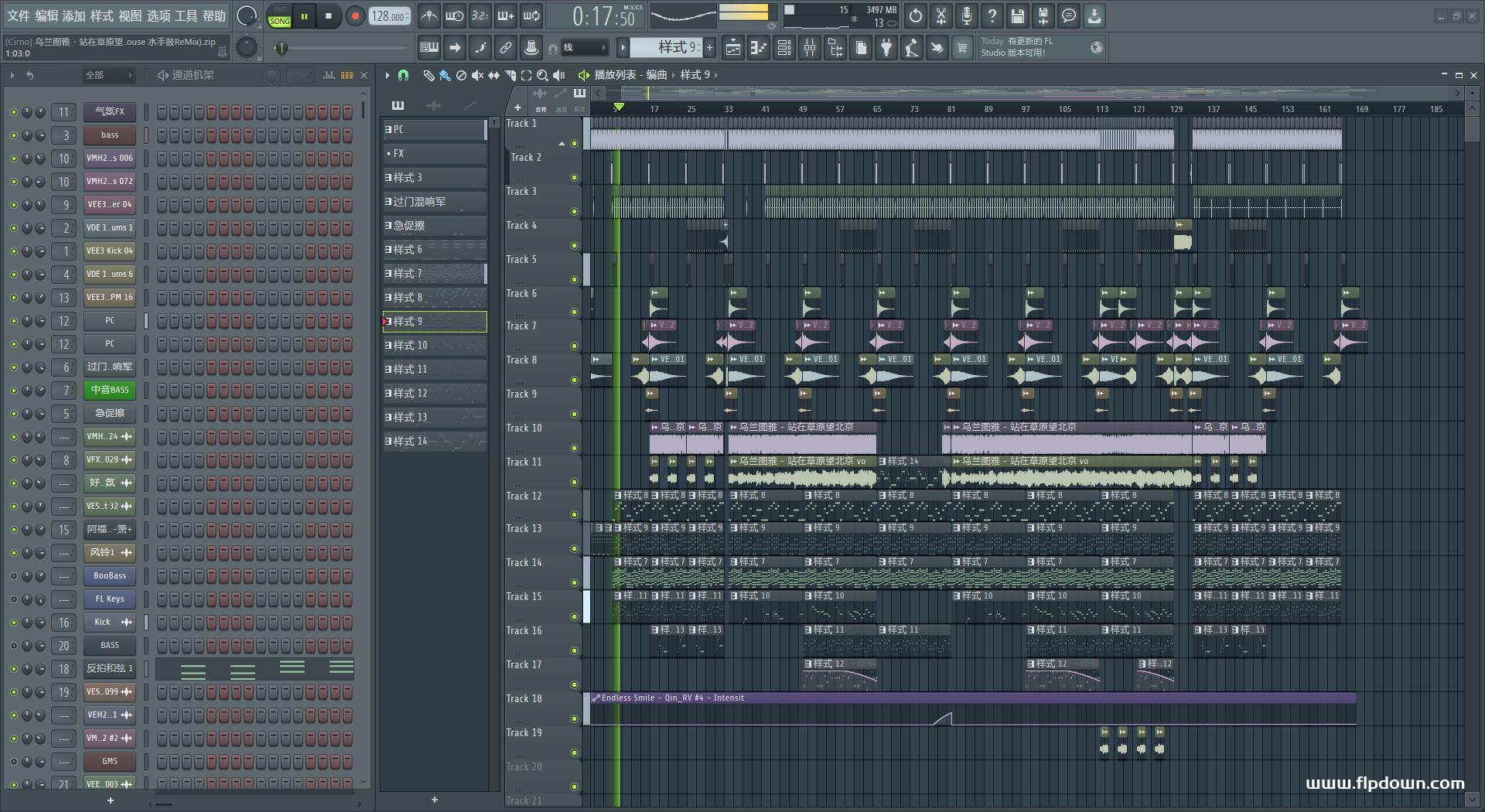Select the playlist slice tool
This screenshot has height=812, width=1485.
(x=510, y=75)
